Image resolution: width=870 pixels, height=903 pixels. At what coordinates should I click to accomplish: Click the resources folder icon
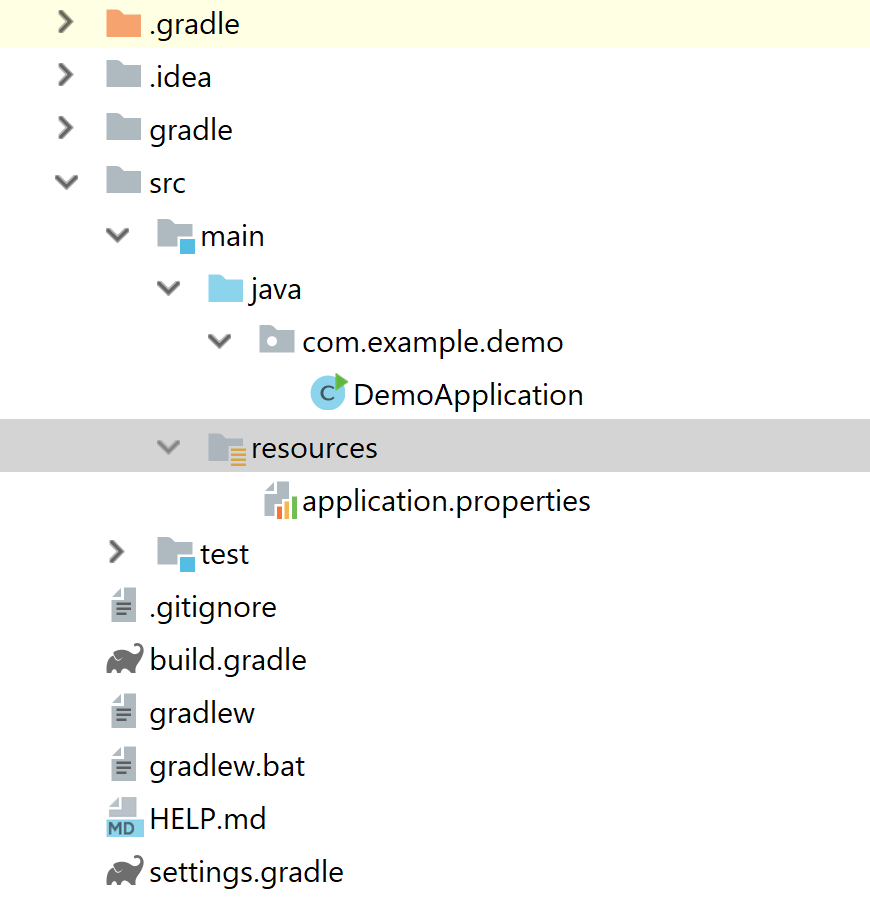click(227, 447)
